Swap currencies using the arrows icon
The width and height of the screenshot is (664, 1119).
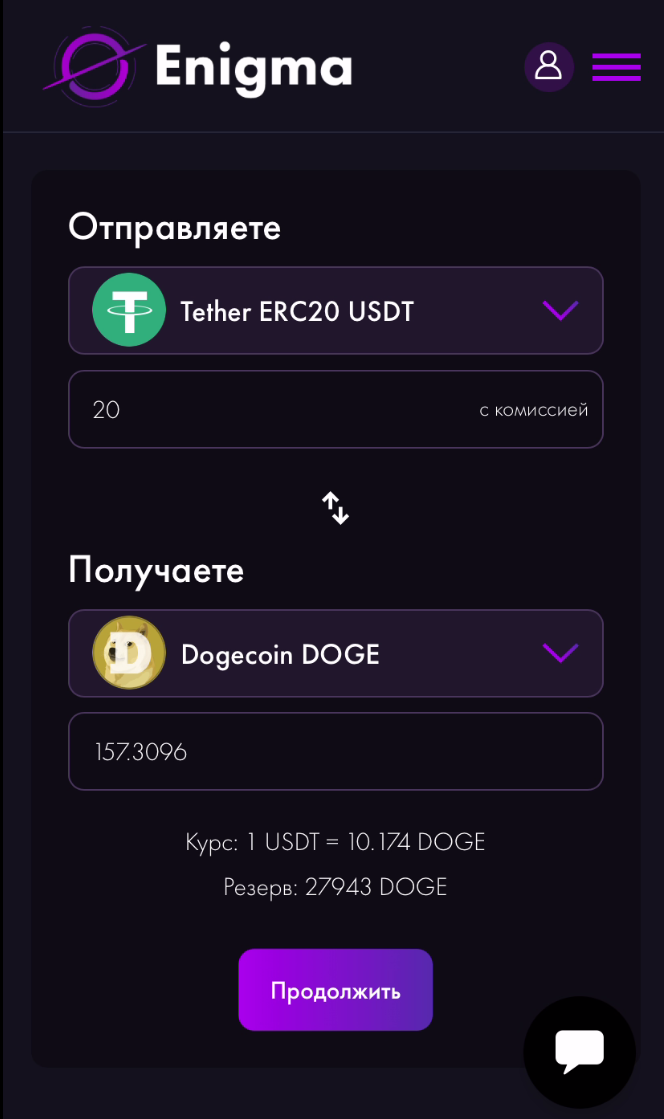coord(335,508)
